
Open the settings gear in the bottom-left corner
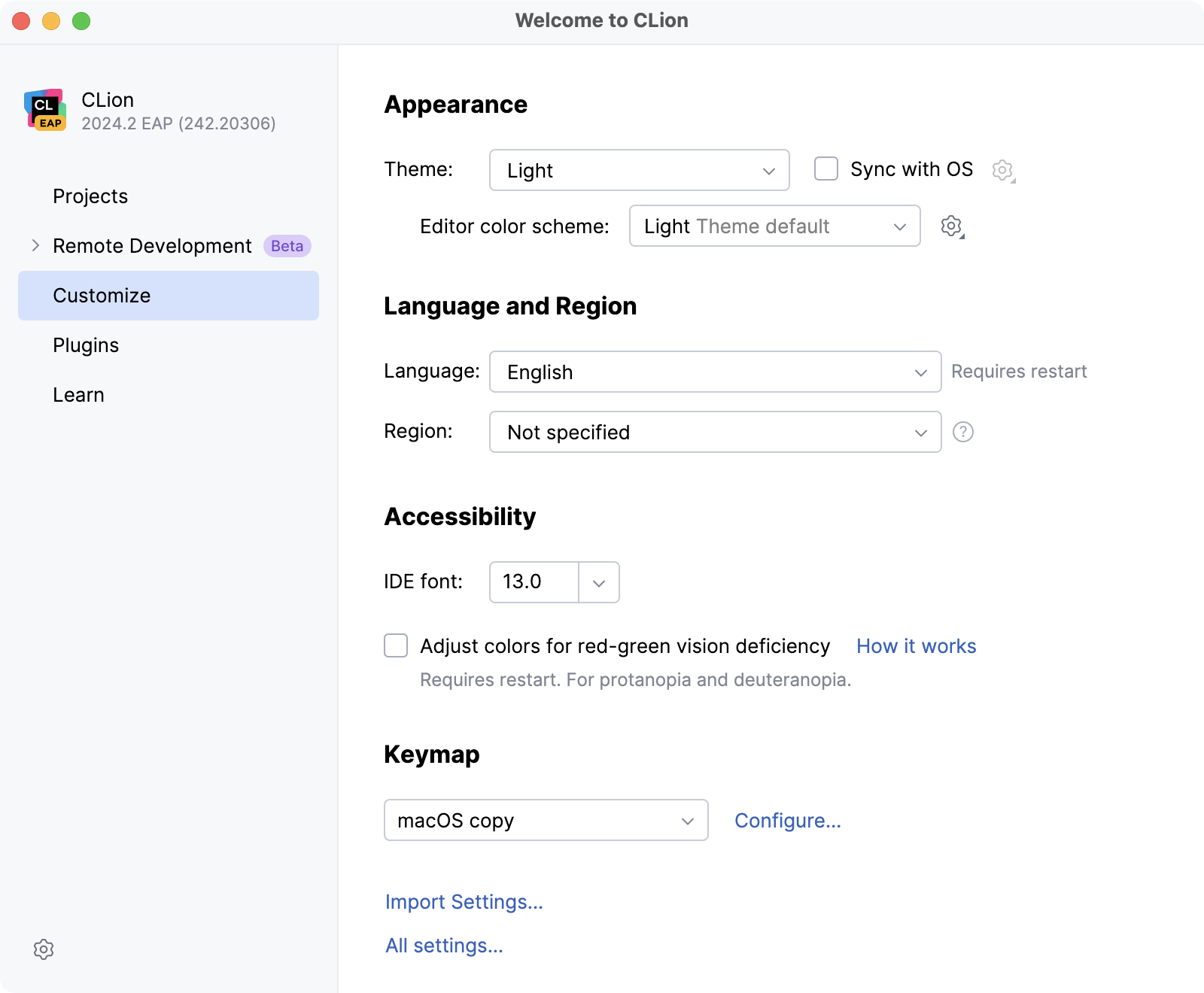tap(44, 949)
